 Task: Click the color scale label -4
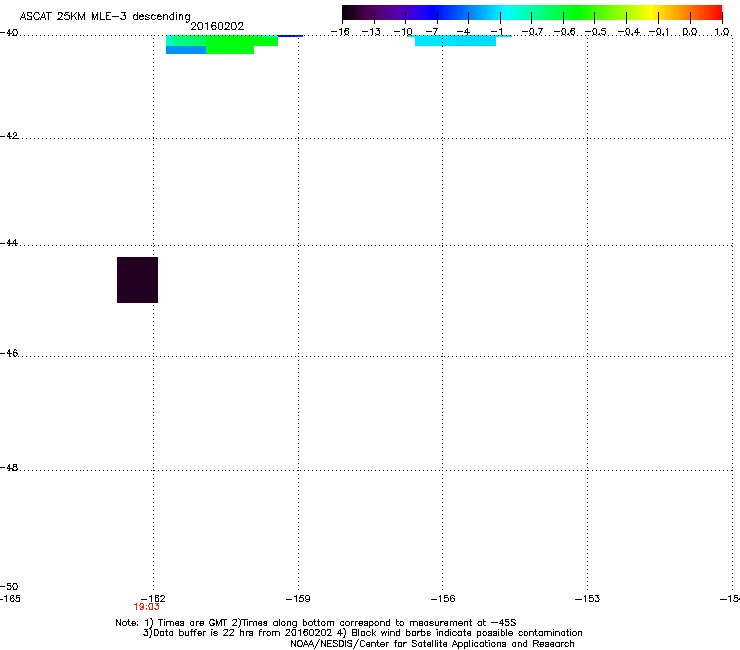[464, 32]
